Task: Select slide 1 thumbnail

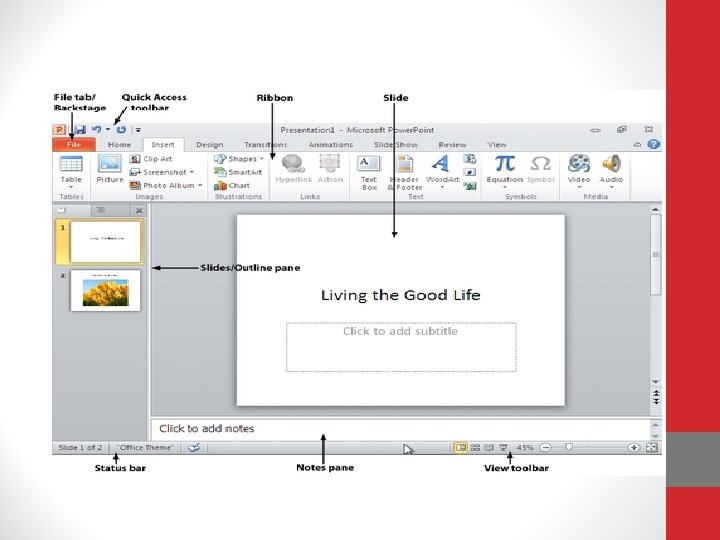Action: tap(105, 242)
